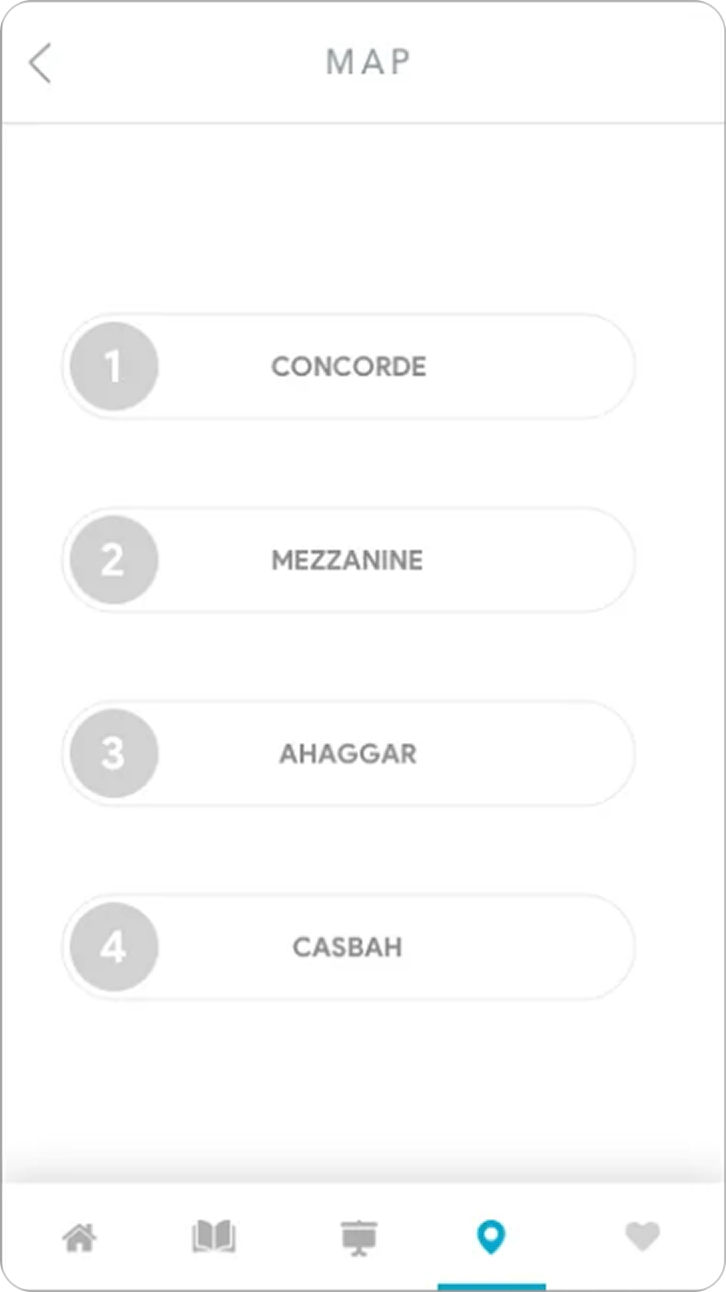Image resolution: width=726 pixels, height=1292 pixels.
Task: Open the Home tab icon
Action: tap(80, 1238)
